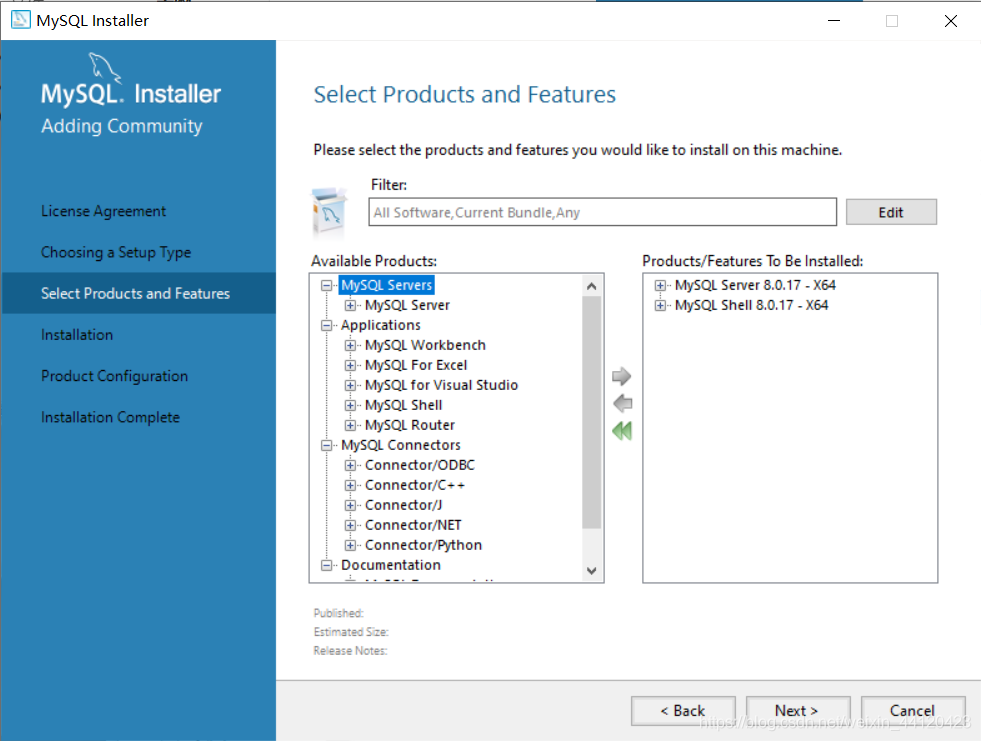Expand the MySQL Shell node in Available Products
This screenshot has width=981, height=741.
tap(350, 406)
